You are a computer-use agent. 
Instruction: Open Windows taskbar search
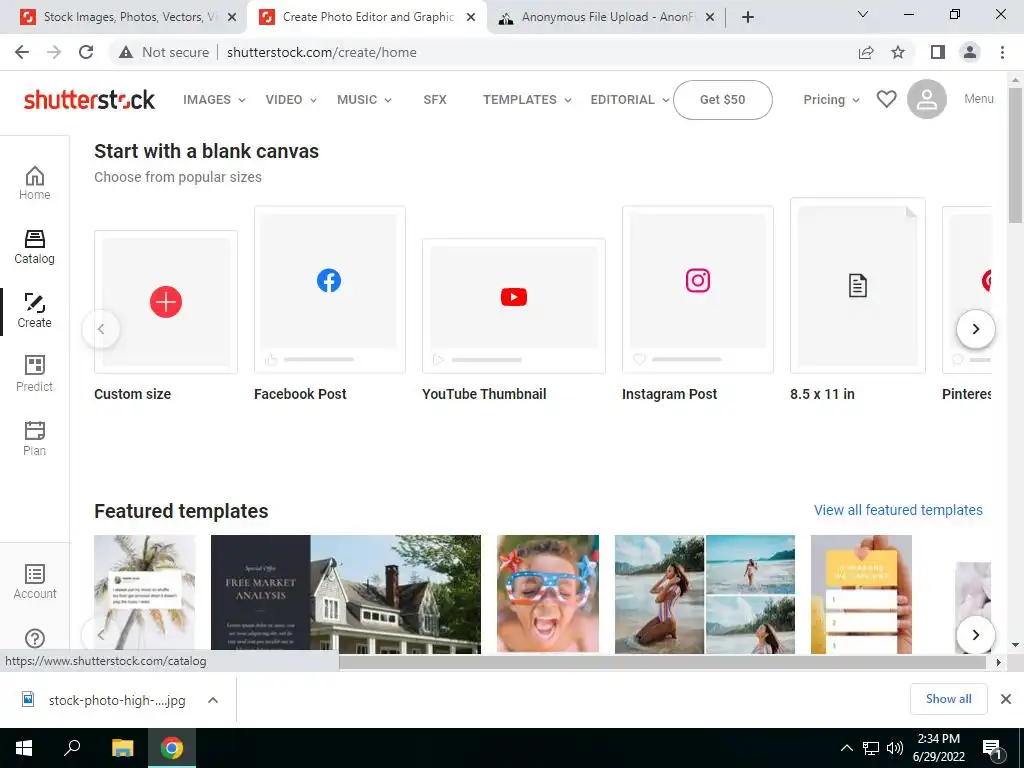(x=72, y=748)
